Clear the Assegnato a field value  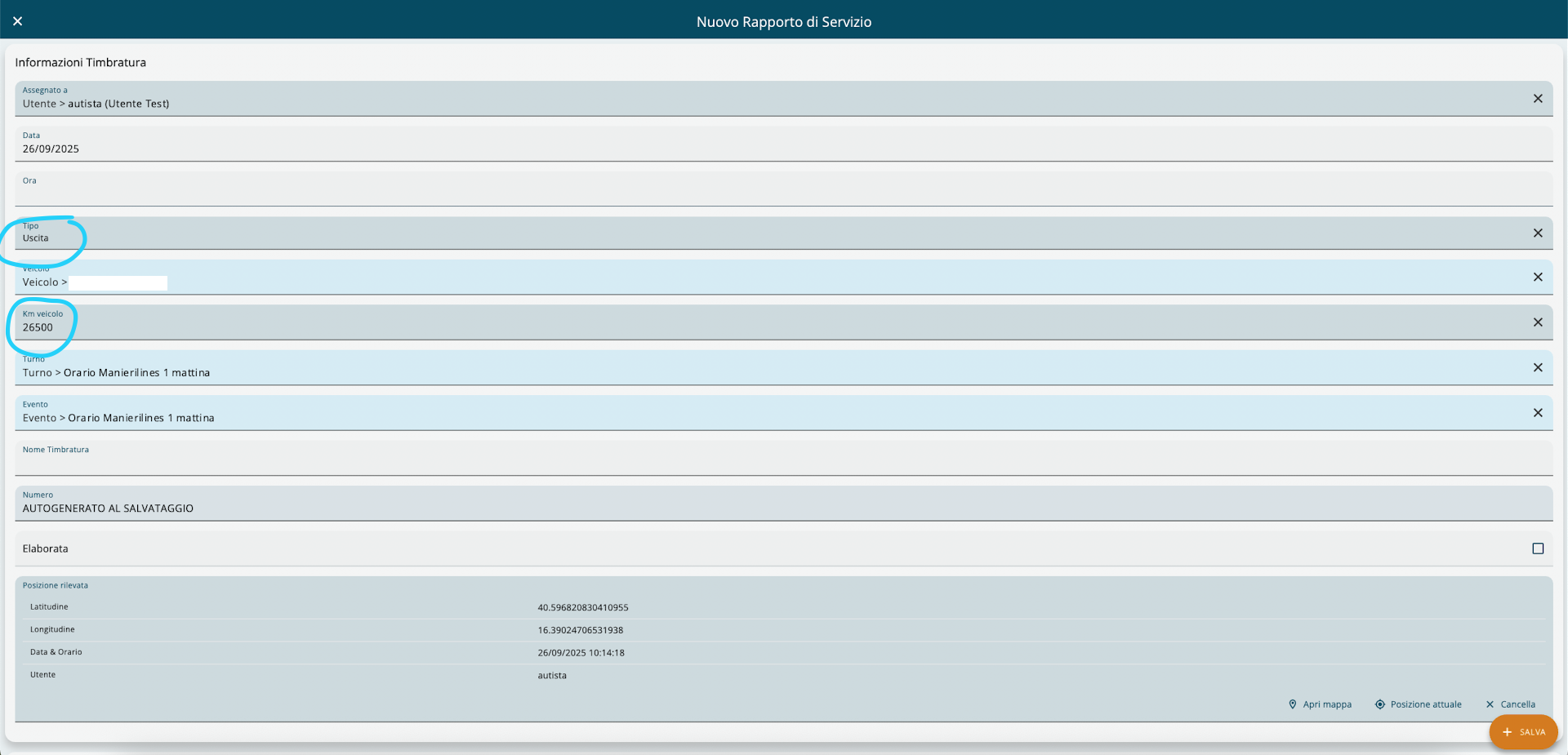[x=1537, y=99]
